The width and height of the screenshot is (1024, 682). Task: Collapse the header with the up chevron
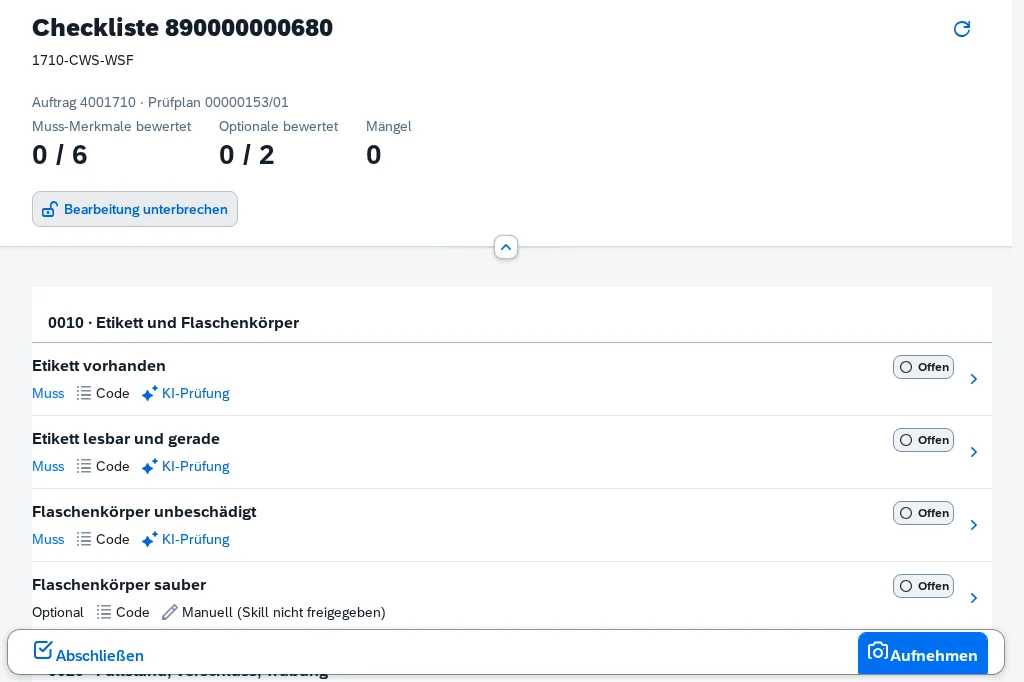click(x=506, y=247)
